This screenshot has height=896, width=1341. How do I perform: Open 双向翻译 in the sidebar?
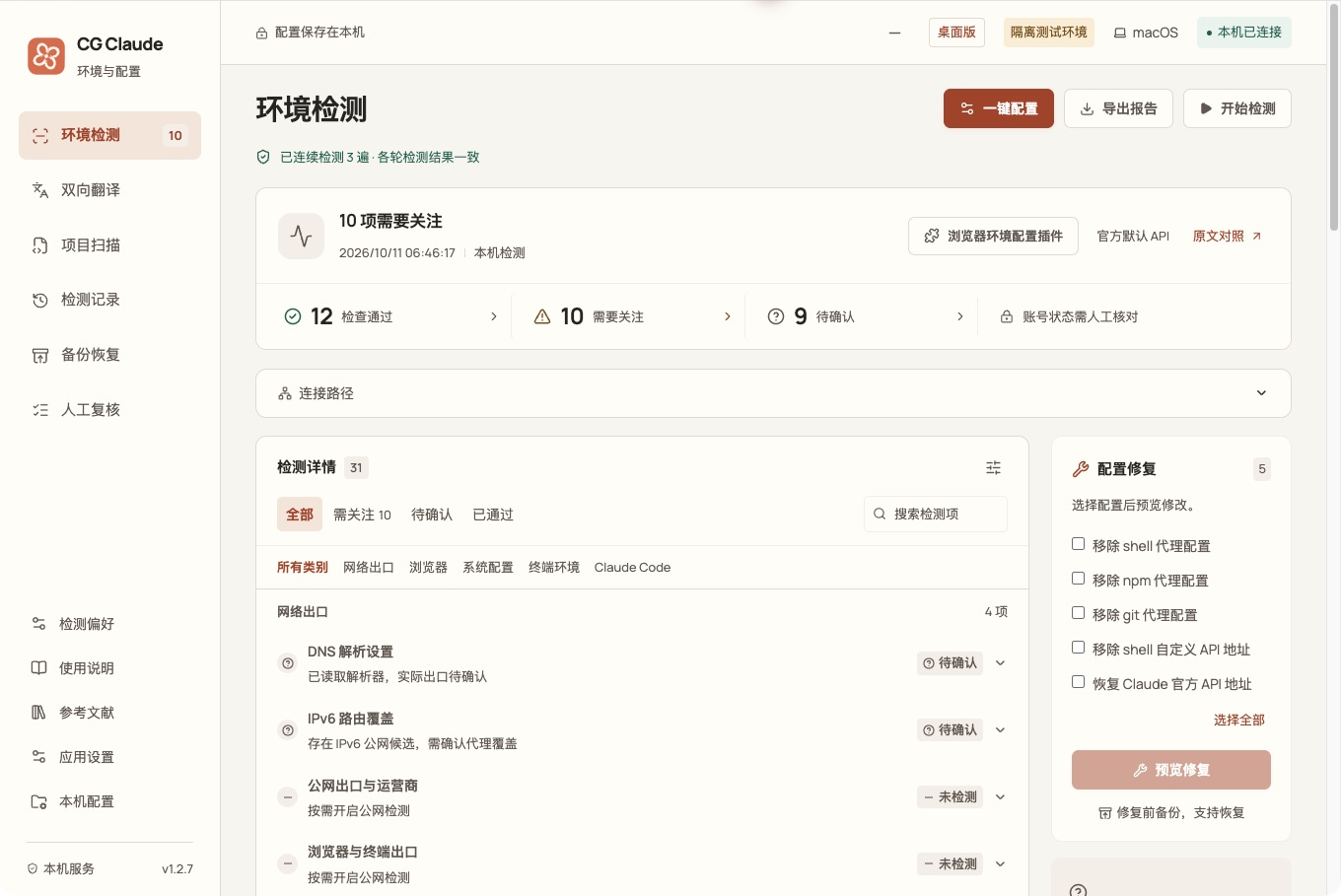click(109, 190)
